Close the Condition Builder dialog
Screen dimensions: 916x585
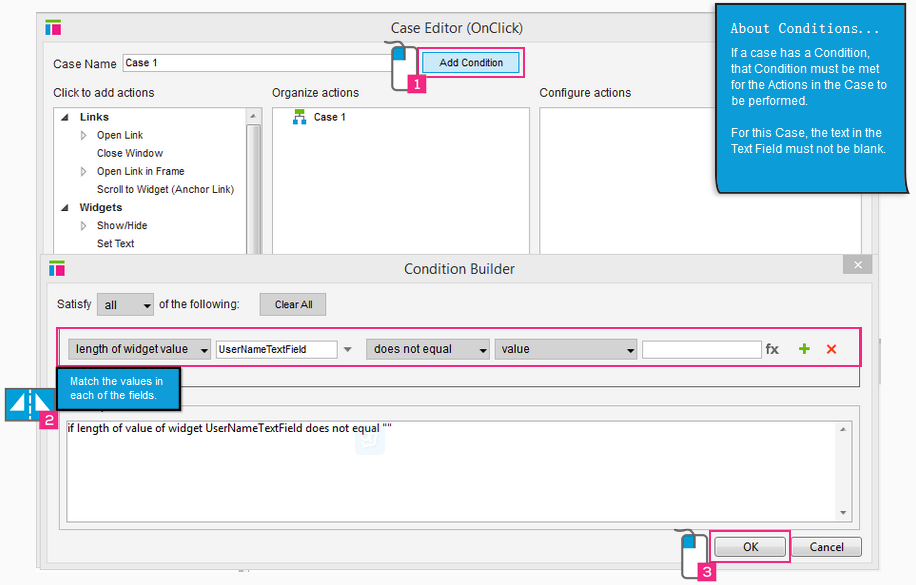856,264
